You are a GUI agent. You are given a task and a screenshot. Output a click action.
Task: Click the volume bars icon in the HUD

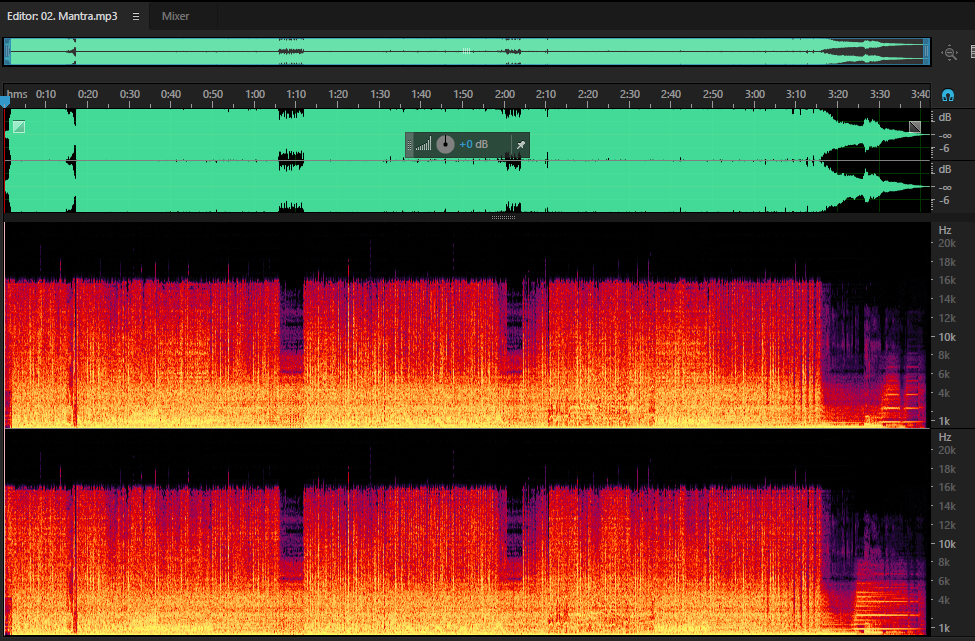coord(423,145)
